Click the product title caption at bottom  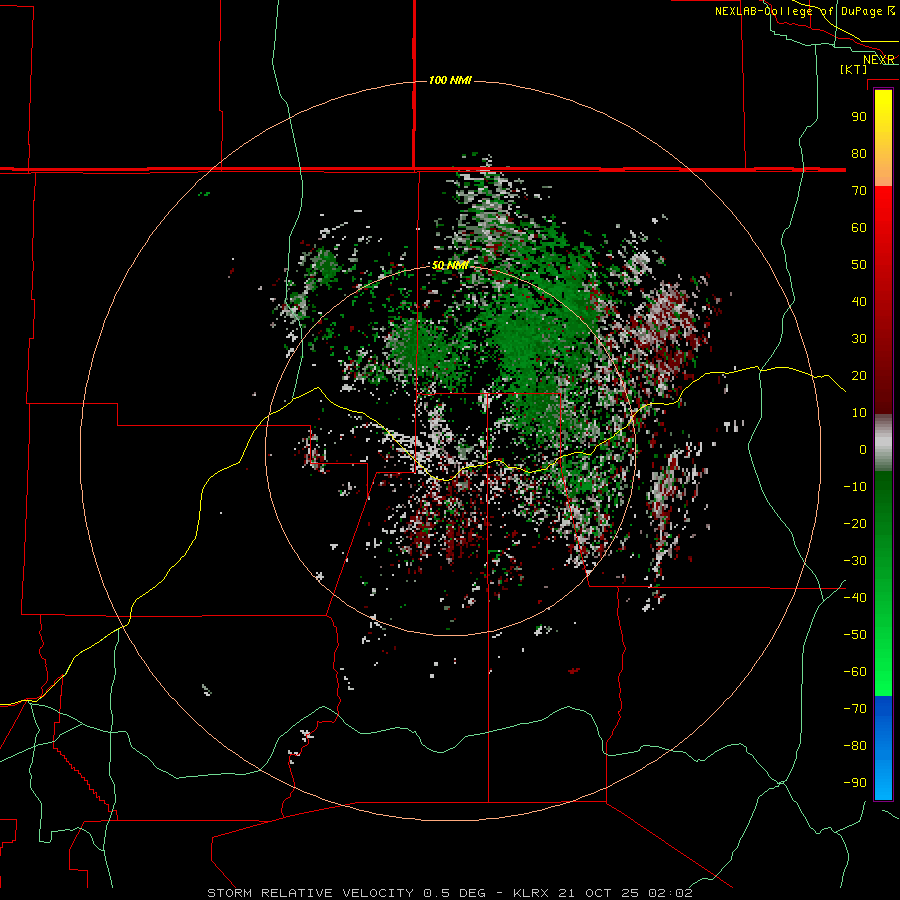coord(450,893)
